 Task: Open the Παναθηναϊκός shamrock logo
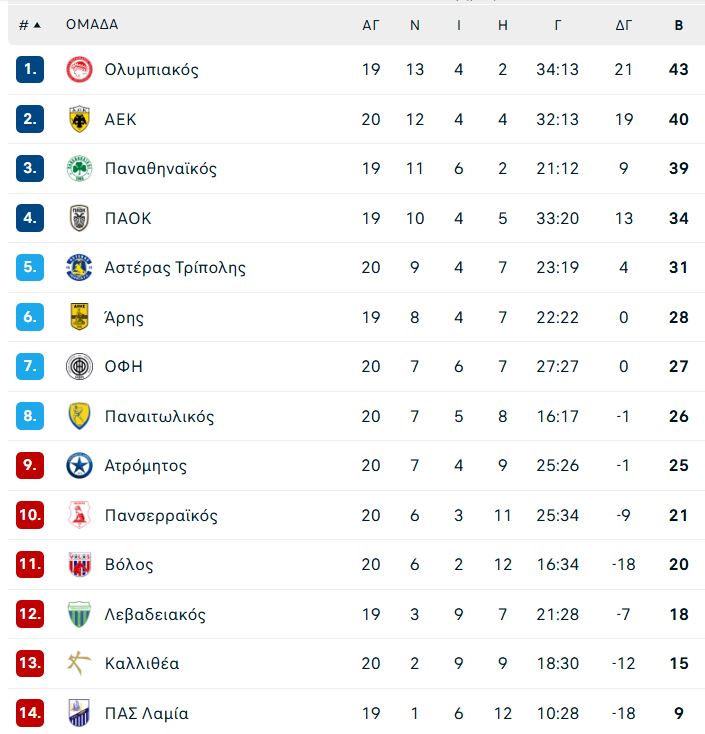(x=79, y=169)
